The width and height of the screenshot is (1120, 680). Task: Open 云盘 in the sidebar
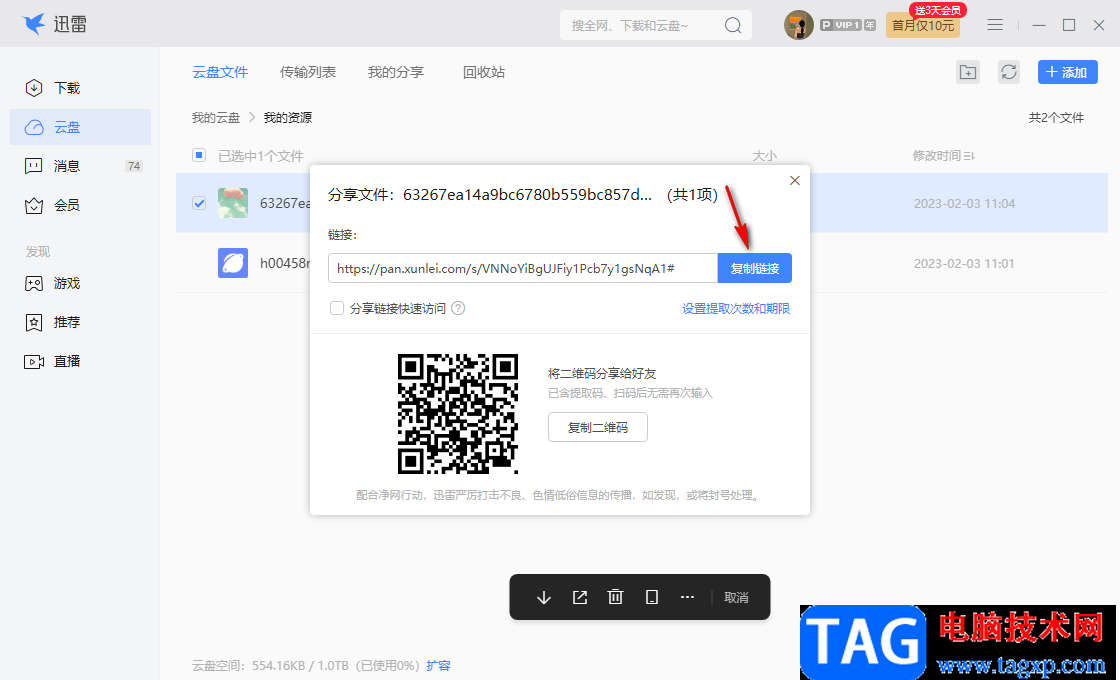80,127
